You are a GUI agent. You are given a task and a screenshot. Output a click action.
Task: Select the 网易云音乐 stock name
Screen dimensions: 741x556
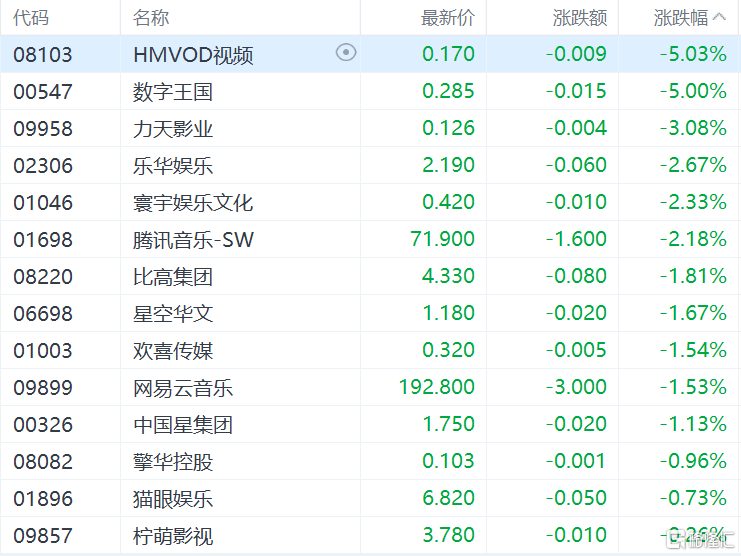point(183,387)
